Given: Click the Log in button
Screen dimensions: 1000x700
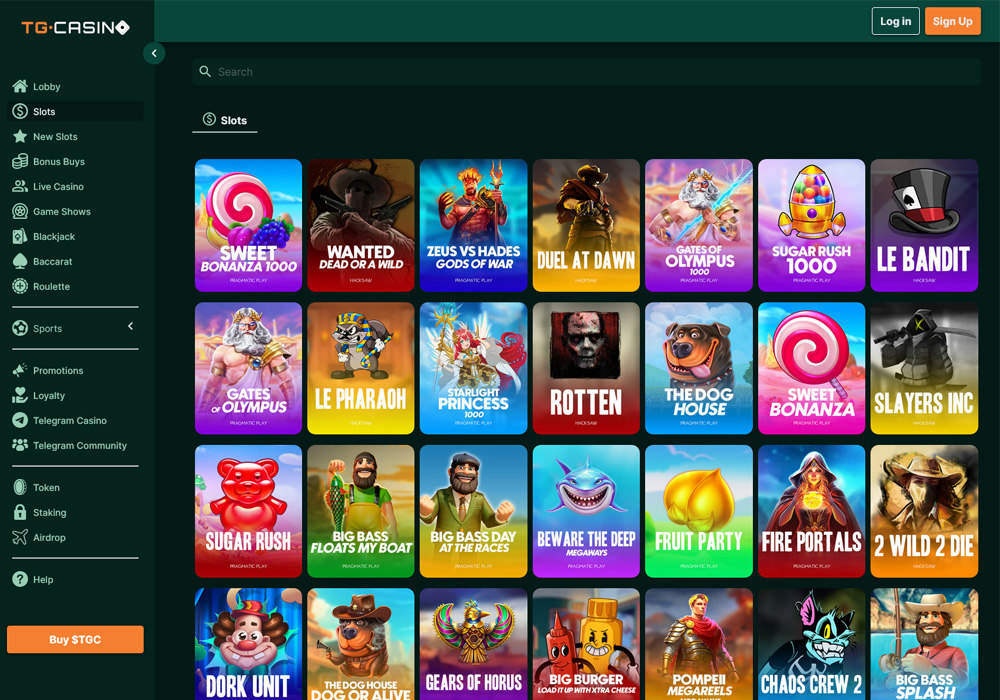Looking at the screenshot, I should (x=895, y=21).
